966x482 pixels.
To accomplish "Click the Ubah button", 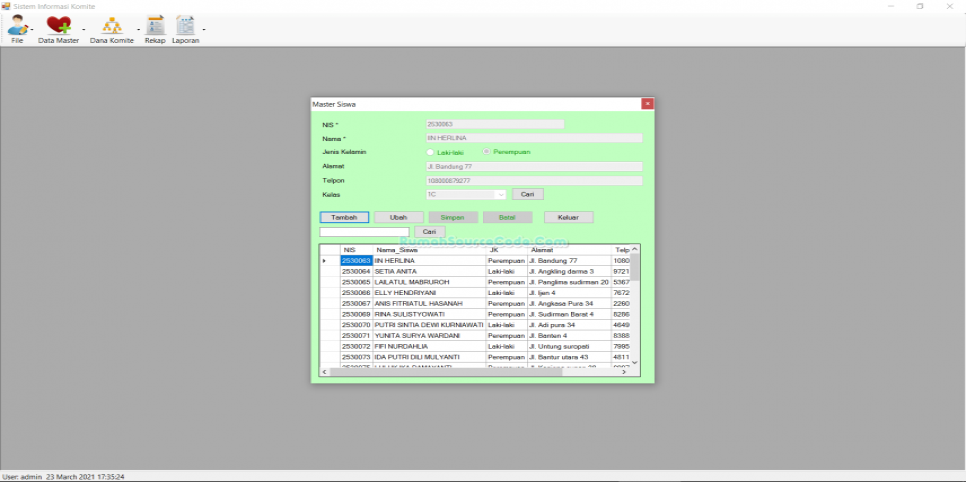I will [x=399, y=218].
